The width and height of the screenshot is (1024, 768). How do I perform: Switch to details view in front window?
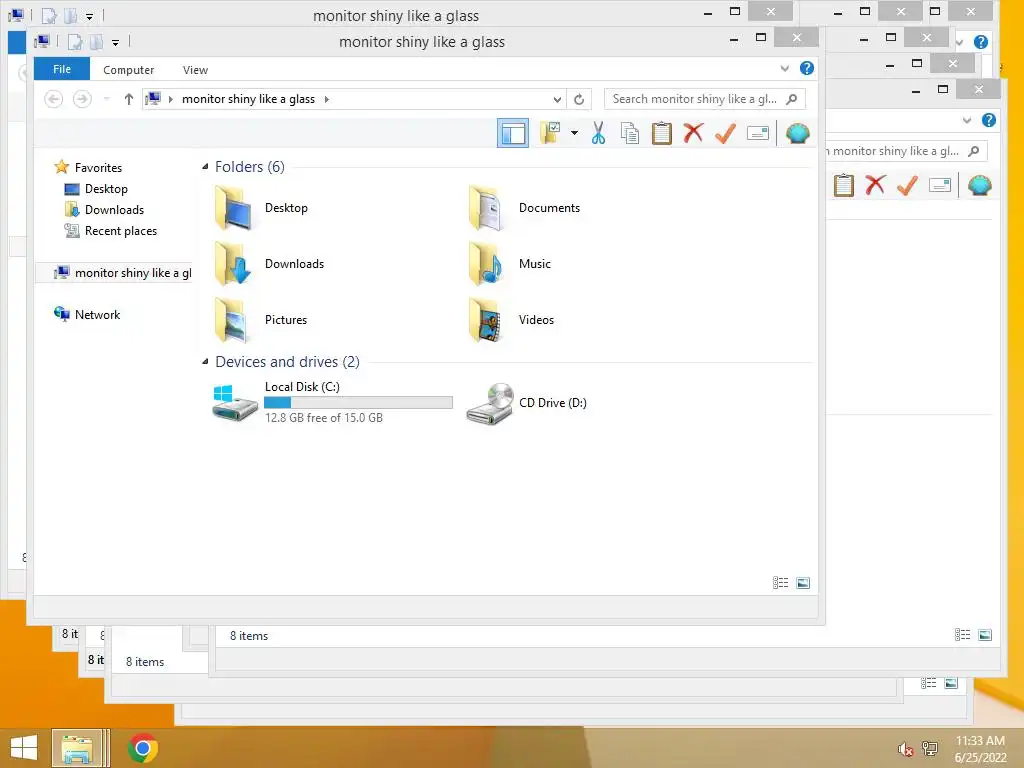pyautogui.click(x=780, y=583)
